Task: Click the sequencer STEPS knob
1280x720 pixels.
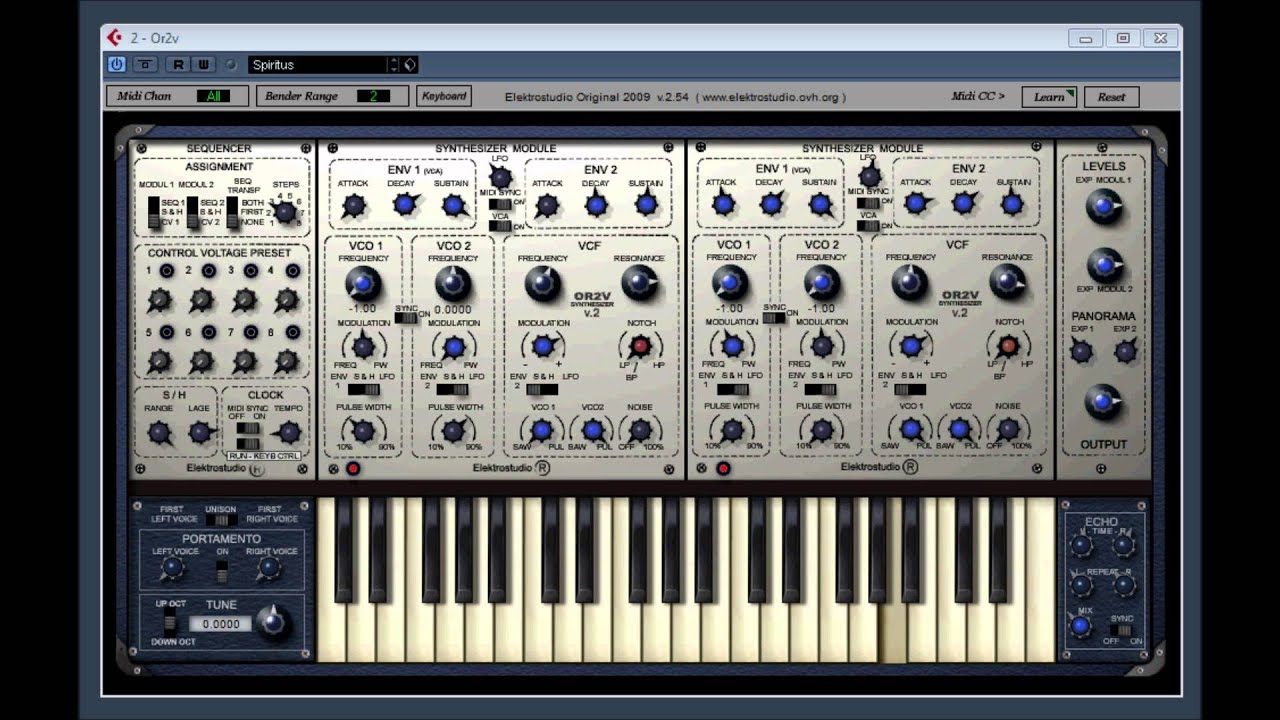Action: coord(285,211)
